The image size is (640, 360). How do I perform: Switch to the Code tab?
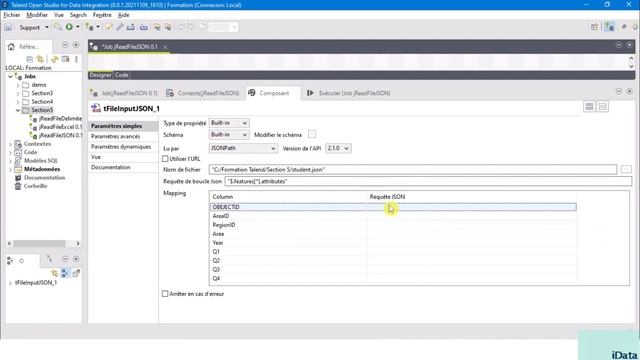tap(122, 75)
